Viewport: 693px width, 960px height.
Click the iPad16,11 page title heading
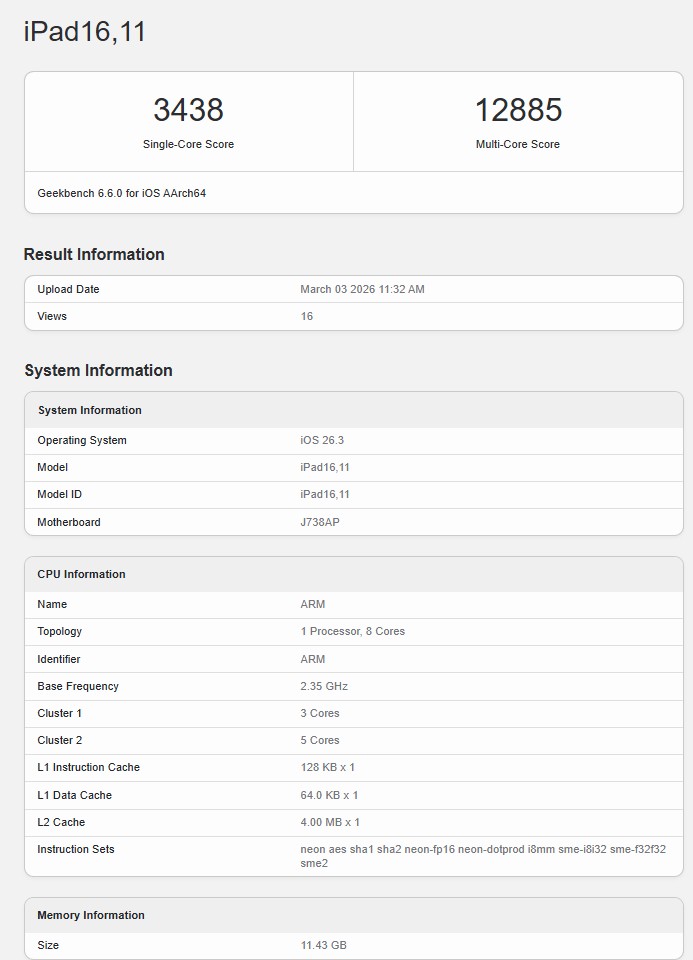point(85,32)
